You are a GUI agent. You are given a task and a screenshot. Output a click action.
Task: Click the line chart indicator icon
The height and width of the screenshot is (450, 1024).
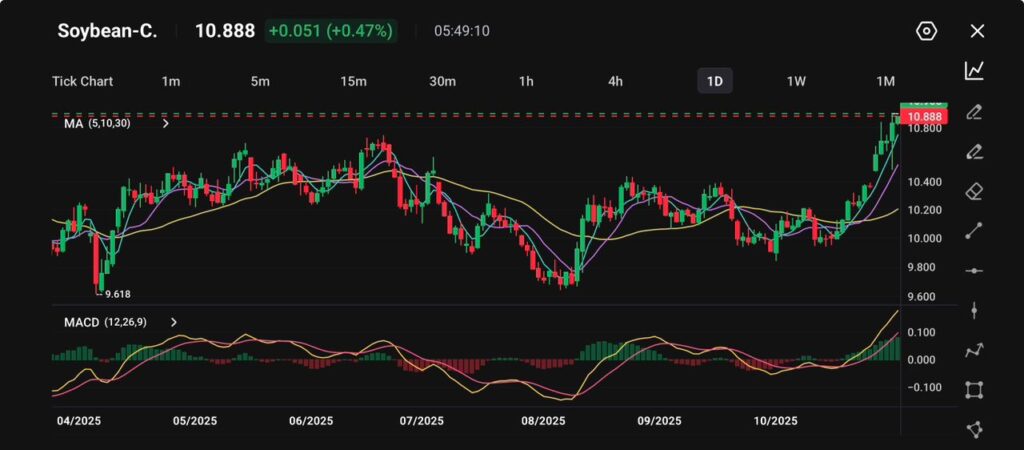974,71
